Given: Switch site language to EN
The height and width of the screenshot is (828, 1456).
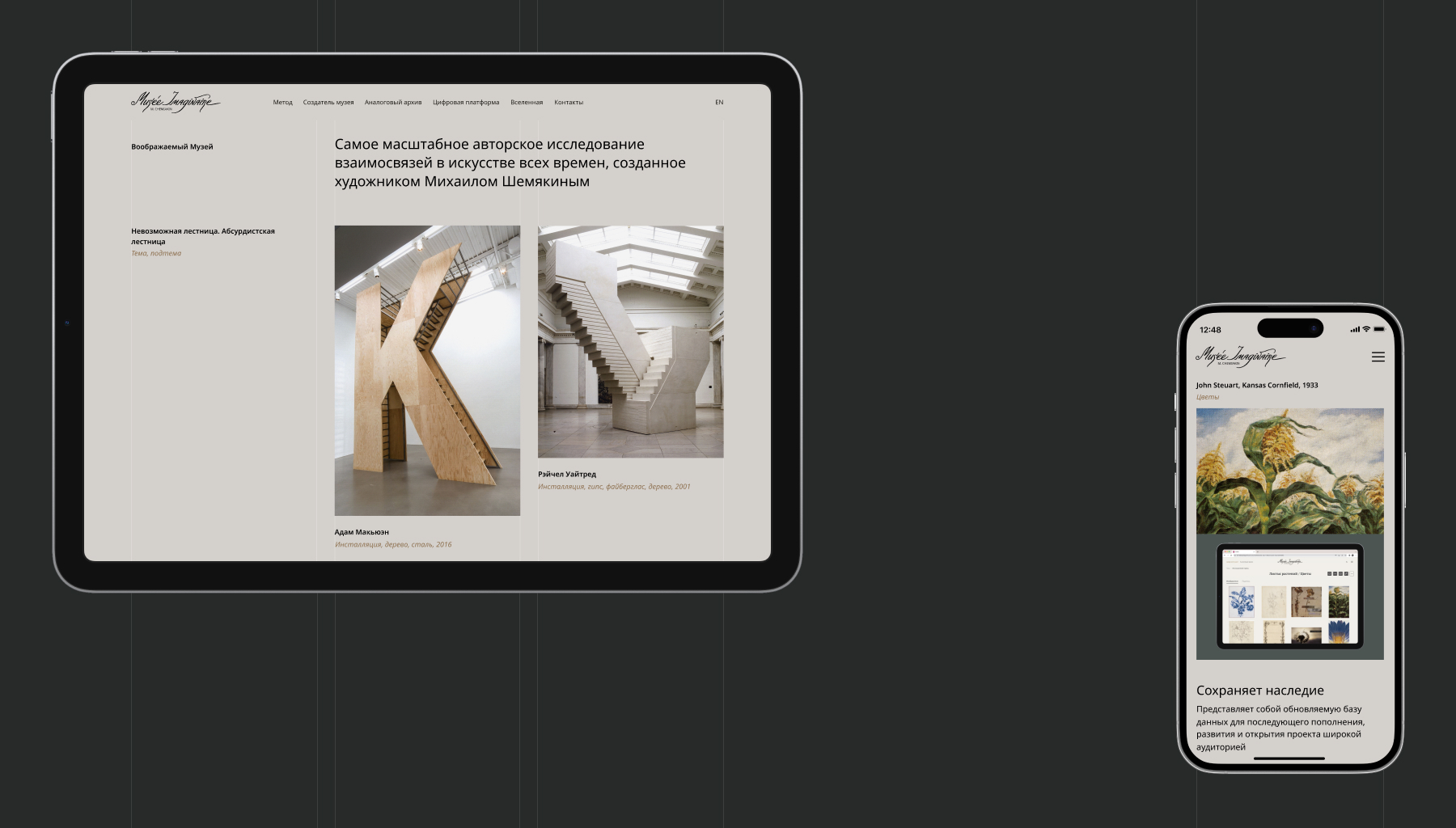Looking at the screenshot, I should [718, 103].
